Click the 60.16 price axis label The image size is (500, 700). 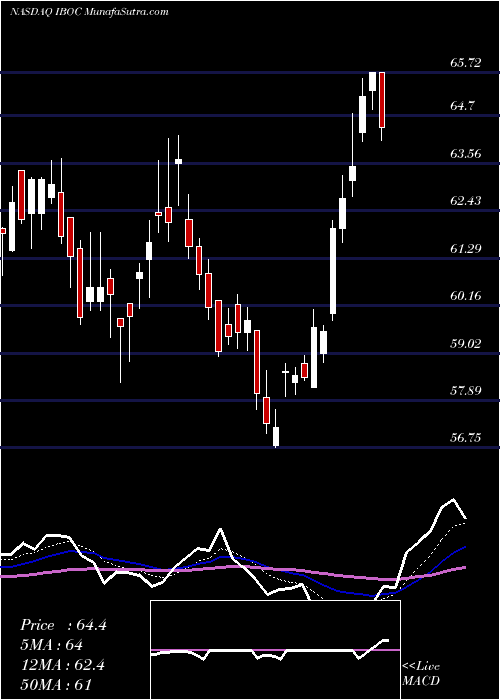click(466, 296)
